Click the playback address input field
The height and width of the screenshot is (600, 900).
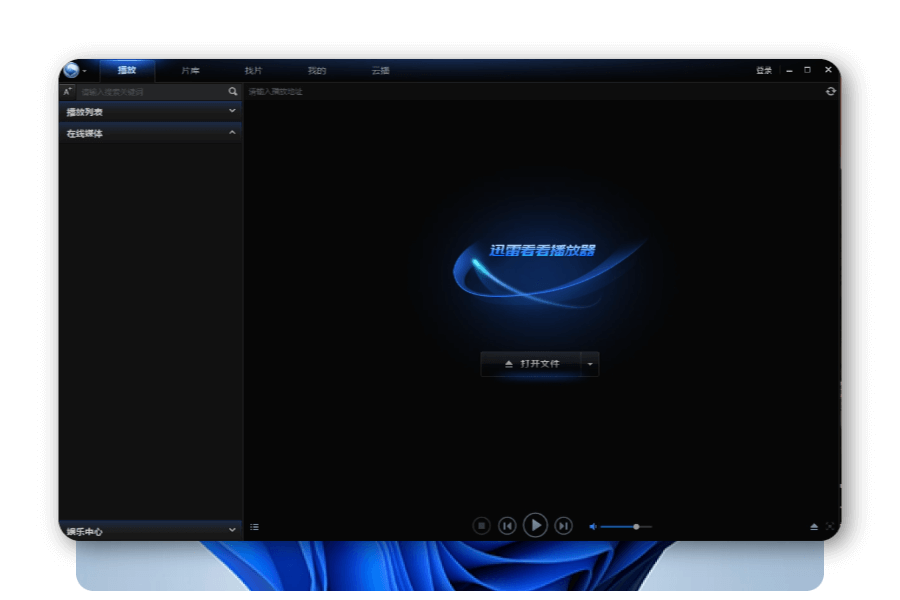click(534, 91)
